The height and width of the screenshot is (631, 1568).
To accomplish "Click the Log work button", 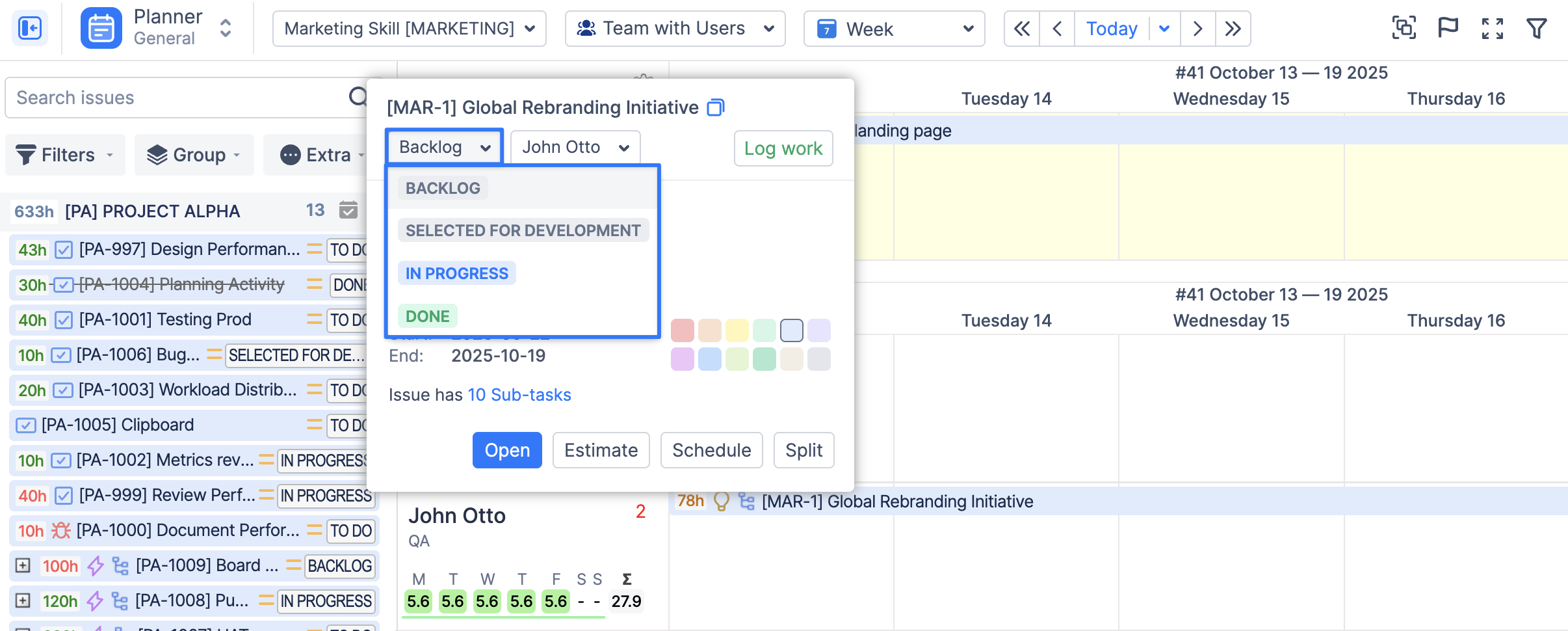I will 783,148.
